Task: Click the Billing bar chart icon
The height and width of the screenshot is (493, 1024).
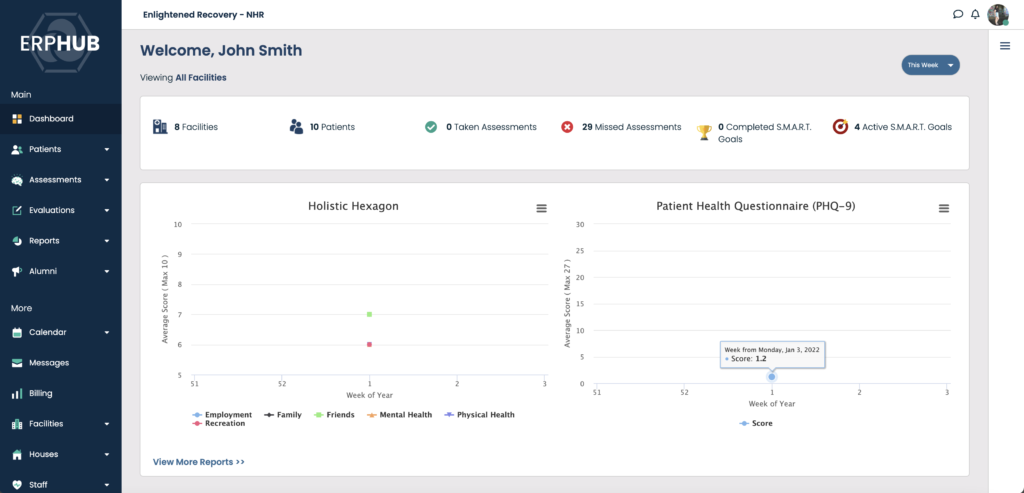Action: click(x=17, y=394)
